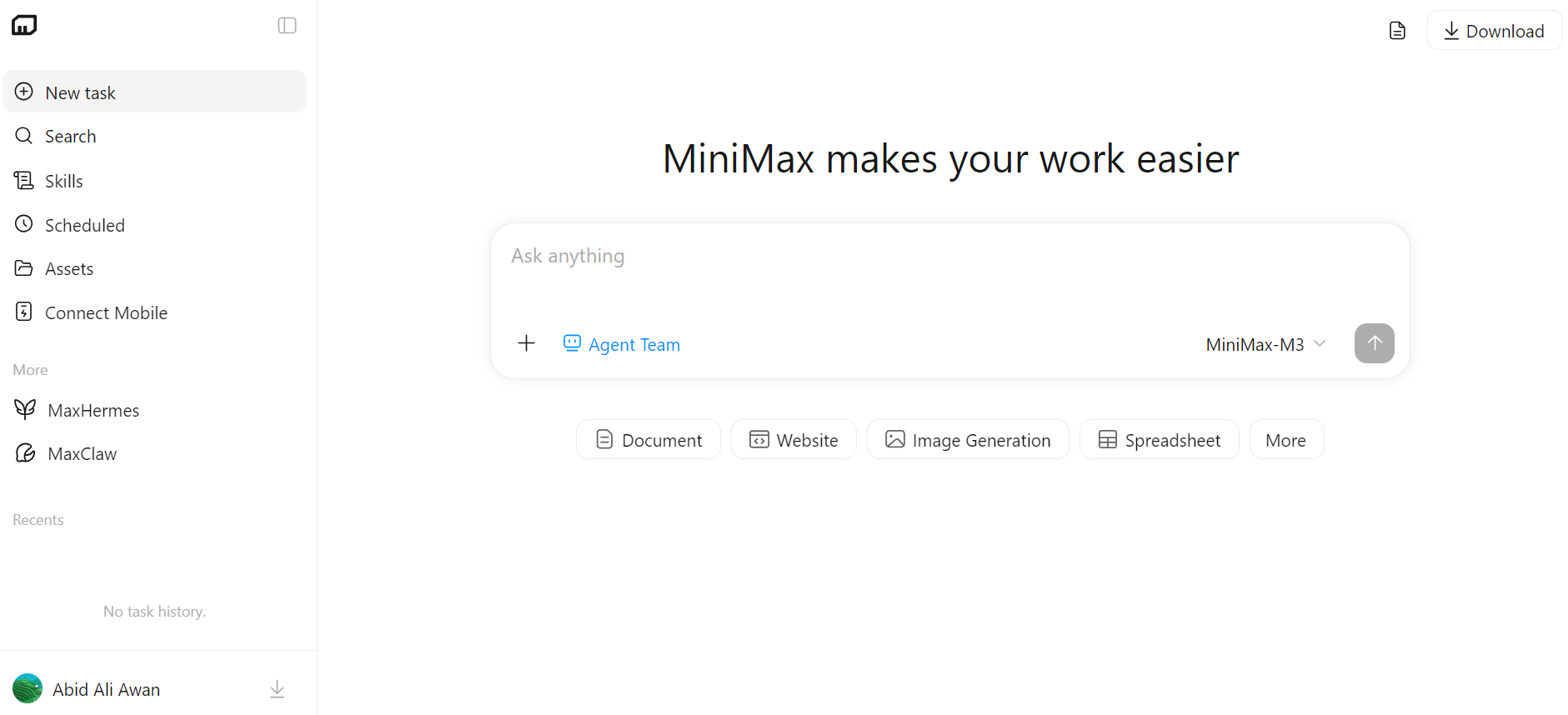Go to Scheduled tasks

click(x=155, y=225)
